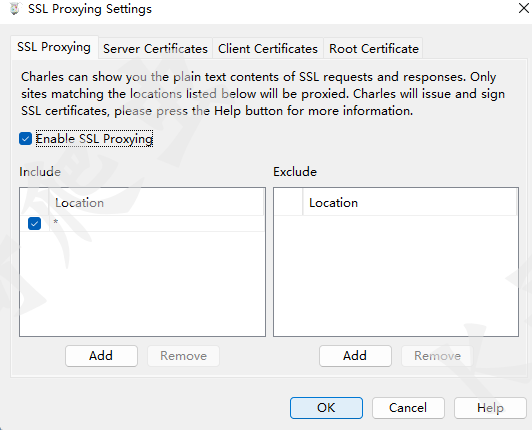The width and height of the screenshot is (532, 430).
Task: Click the Include heading label
Action: (x=40, y=172)
